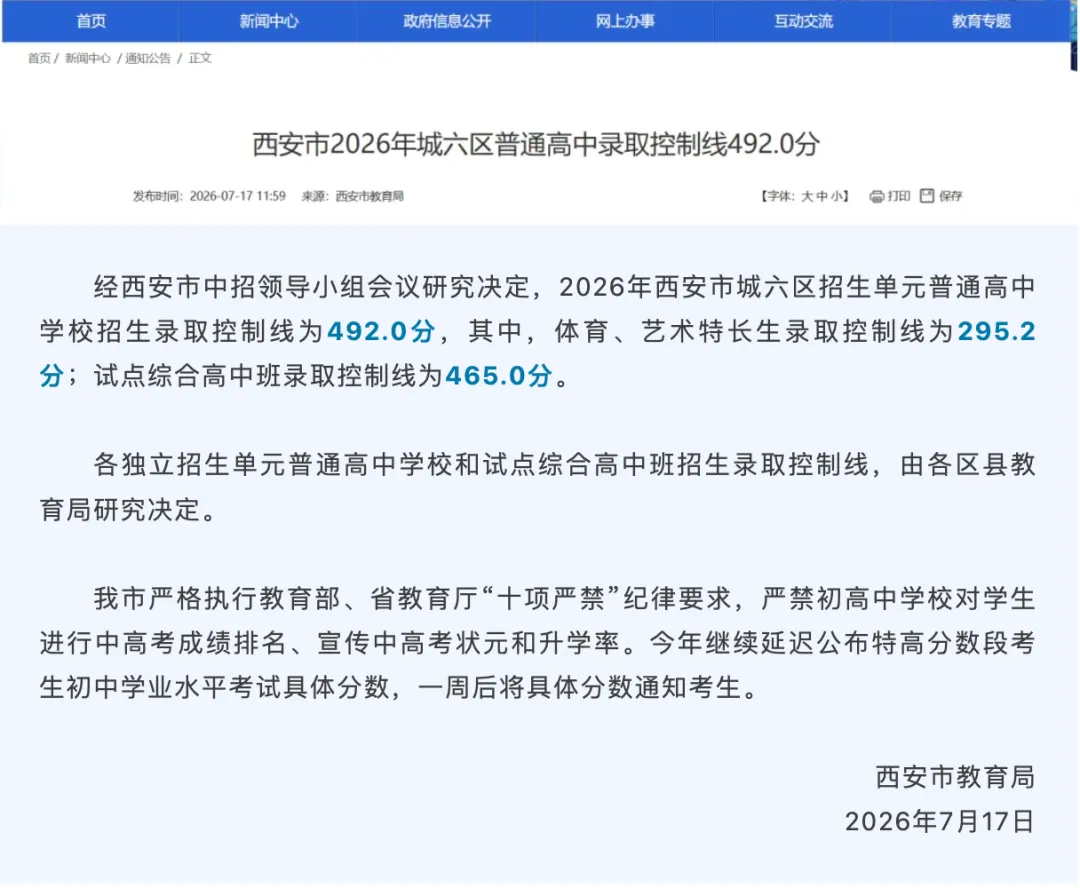
Task: Click the 正文 breadcrumb entry
Action: pos(200,59)
